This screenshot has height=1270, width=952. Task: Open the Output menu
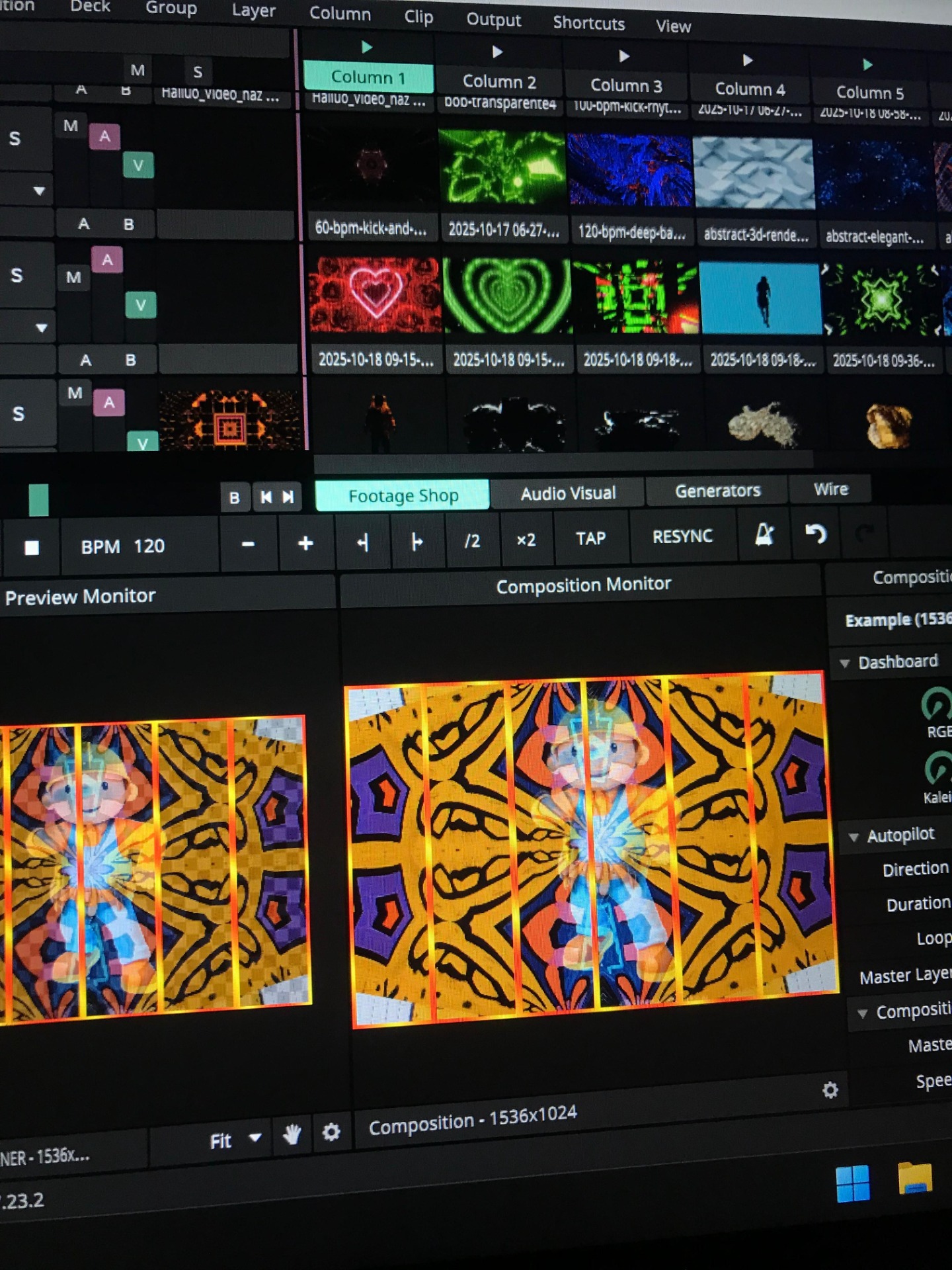click(x=493, y=20)
